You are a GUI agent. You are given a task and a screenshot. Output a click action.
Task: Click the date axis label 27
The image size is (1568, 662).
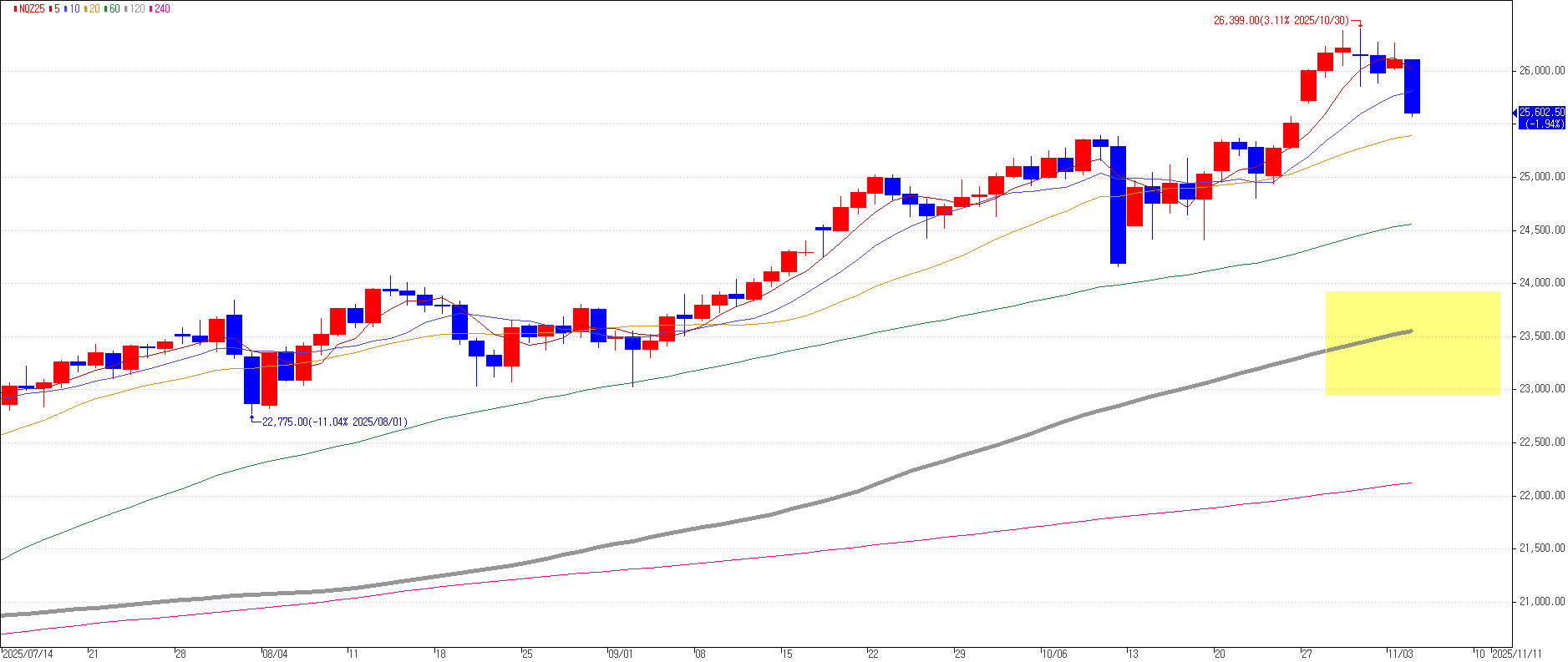(1307, 654)
